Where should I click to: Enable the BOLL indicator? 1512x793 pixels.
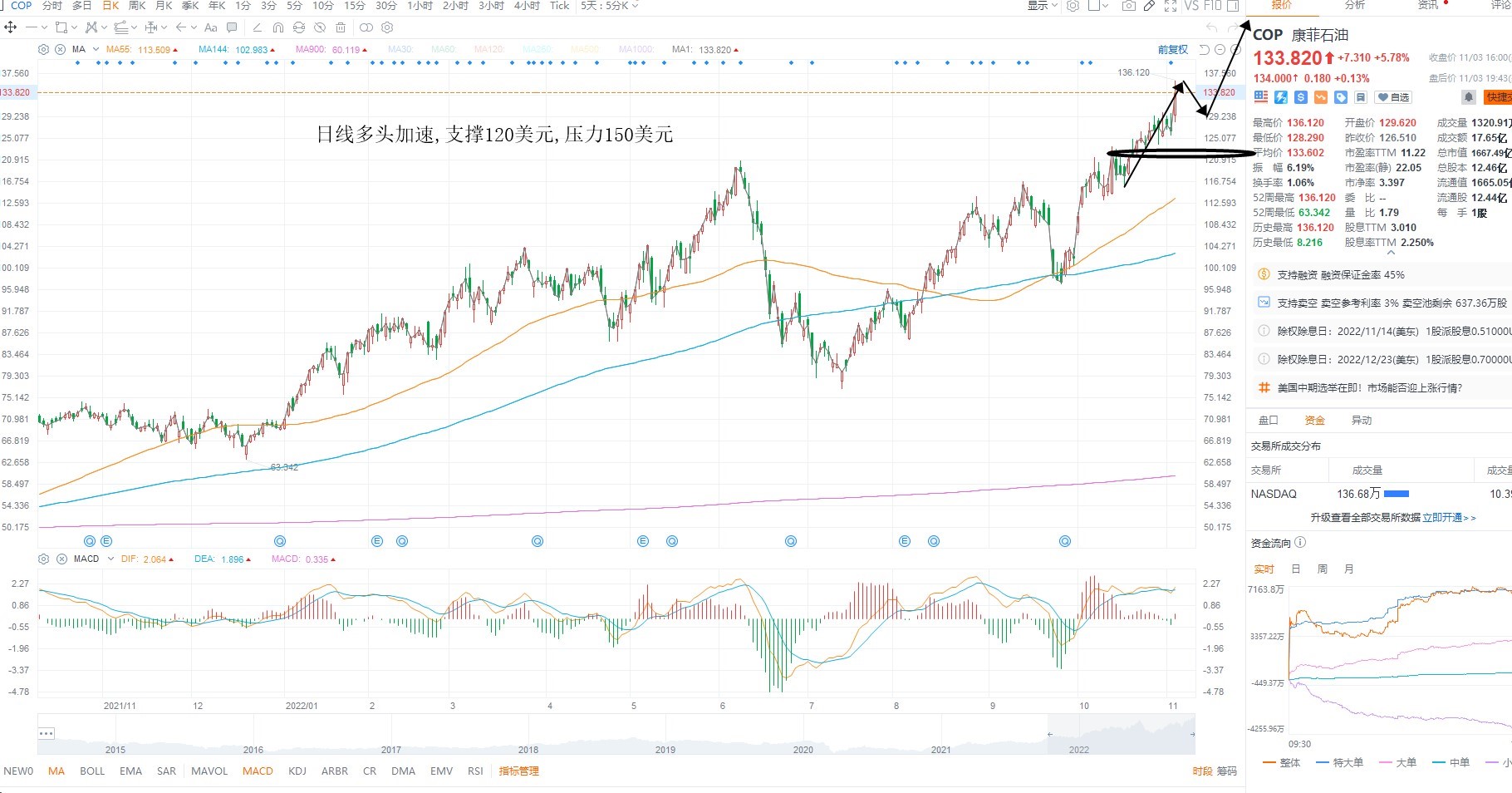coord(92,771)
